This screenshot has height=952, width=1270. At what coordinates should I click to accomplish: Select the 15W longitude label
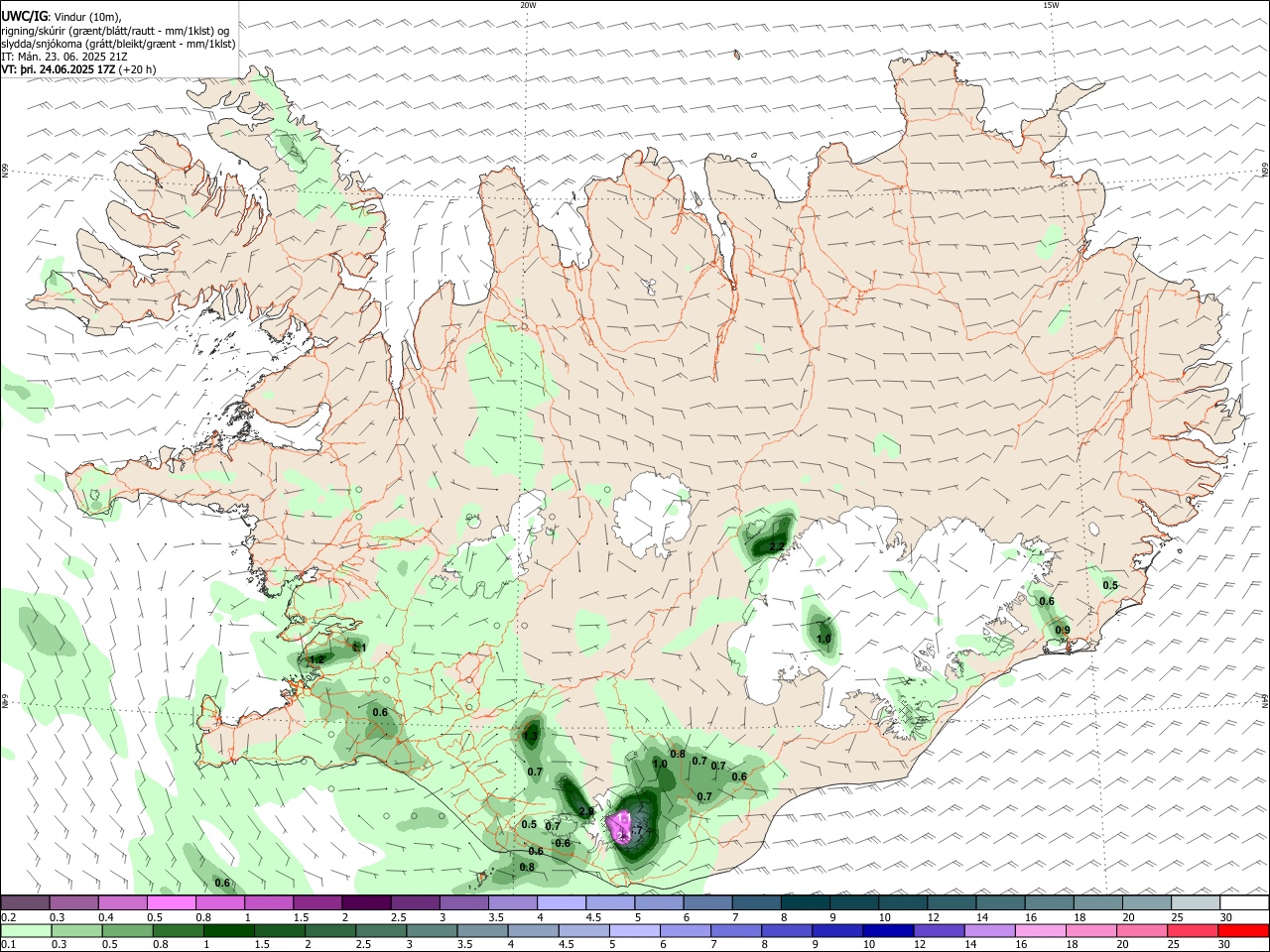(x=1051, y=5)
